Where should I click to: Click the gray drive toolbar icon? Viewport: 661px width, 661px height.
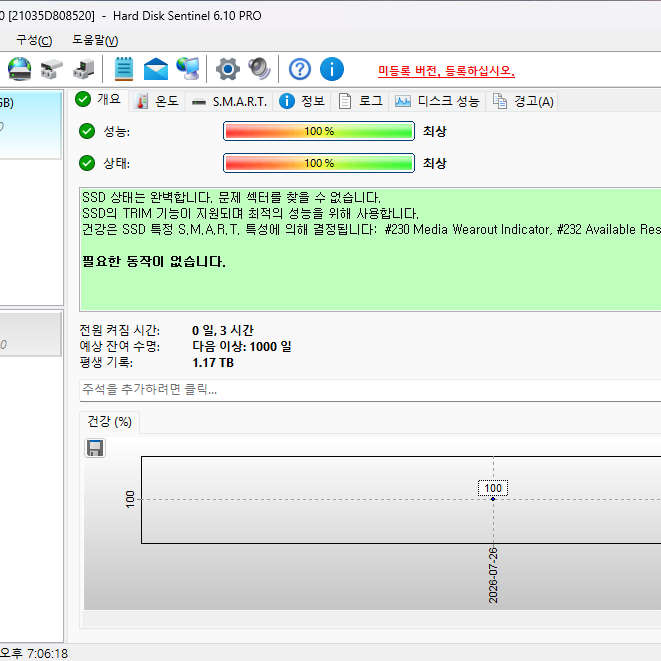[52, 69]
